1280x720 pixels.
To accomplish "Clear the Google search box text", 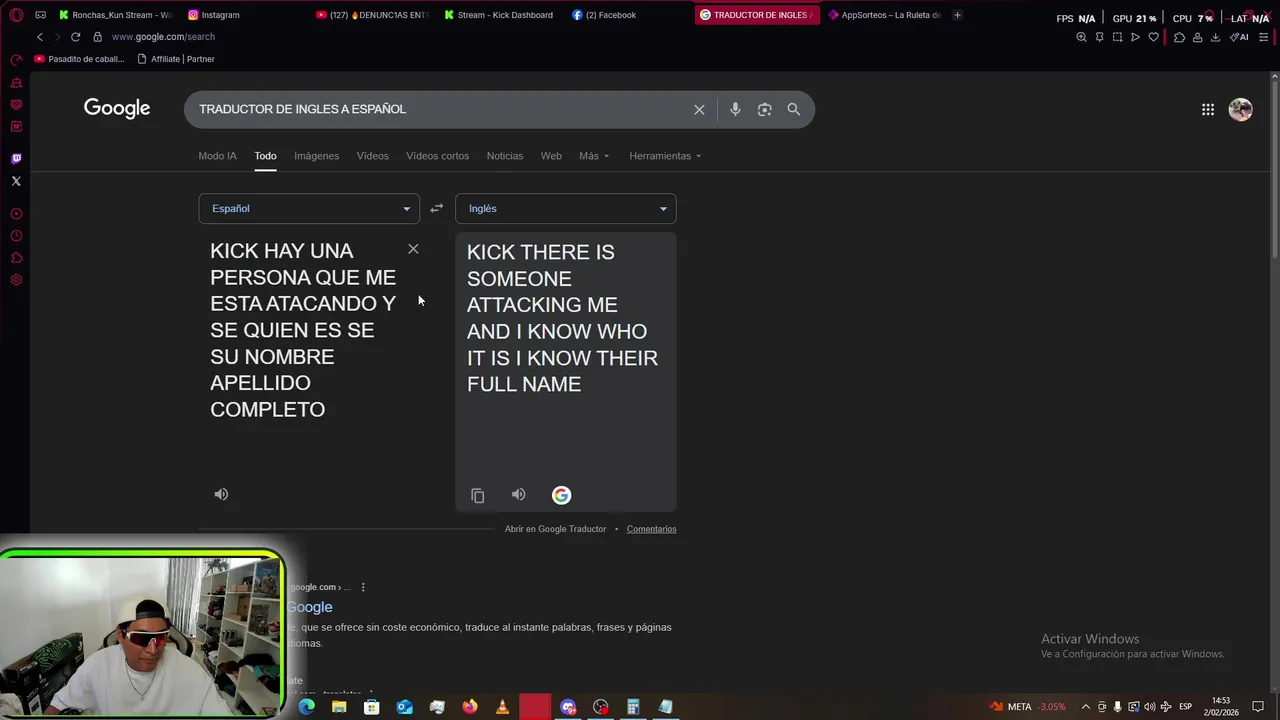I will click(x=699, y=109).
